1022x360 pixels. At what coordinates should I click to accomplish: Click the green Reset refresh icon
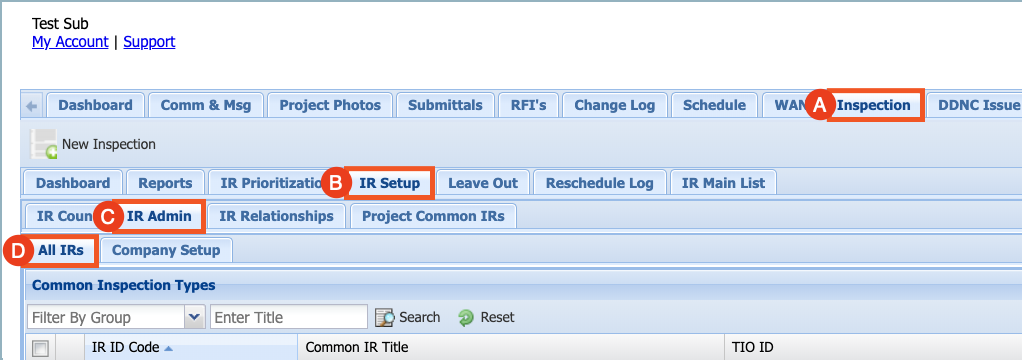(466, 318)
